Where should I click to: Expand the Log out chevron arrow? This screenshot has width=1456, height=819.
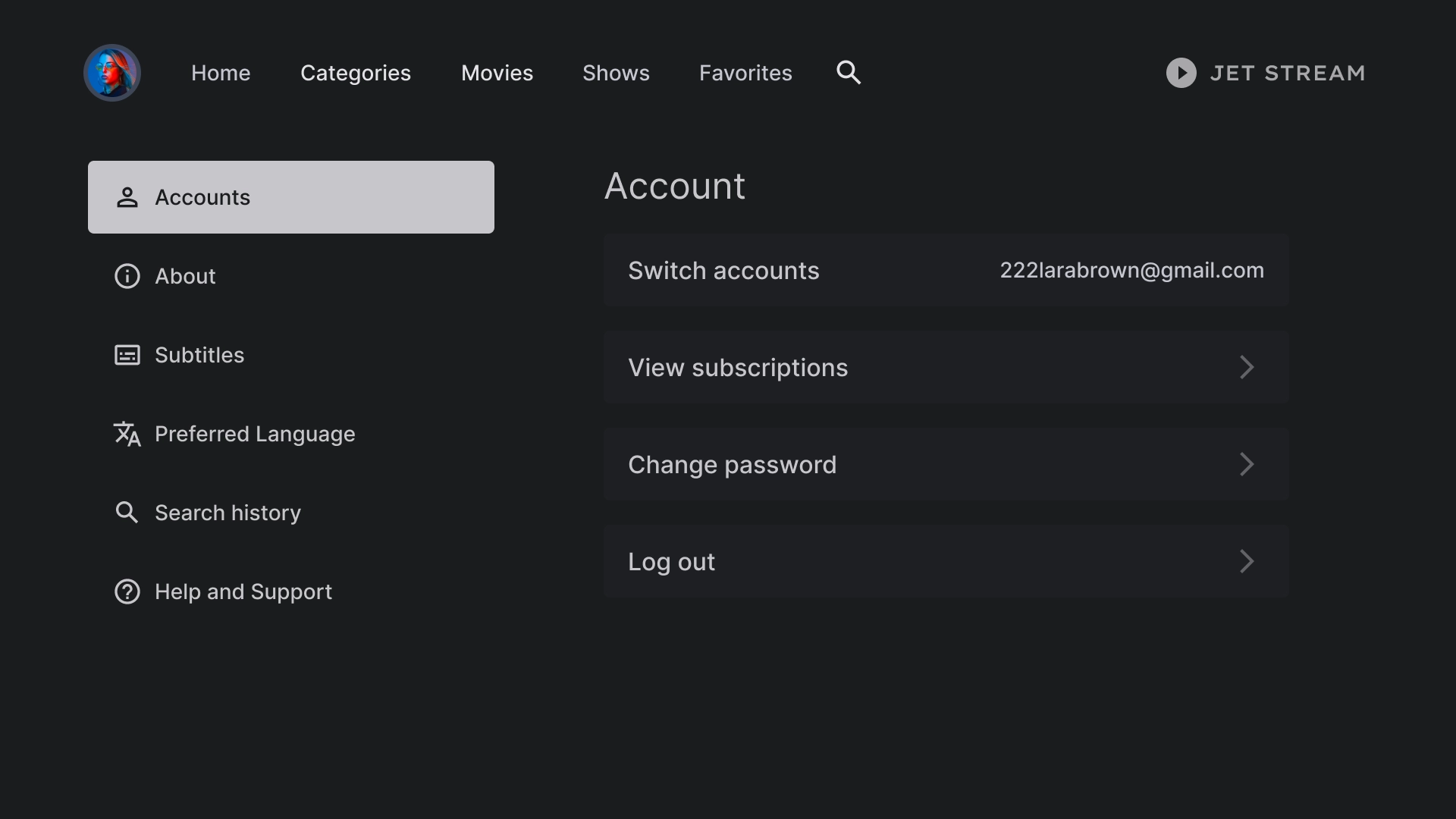coord(1247,562)
